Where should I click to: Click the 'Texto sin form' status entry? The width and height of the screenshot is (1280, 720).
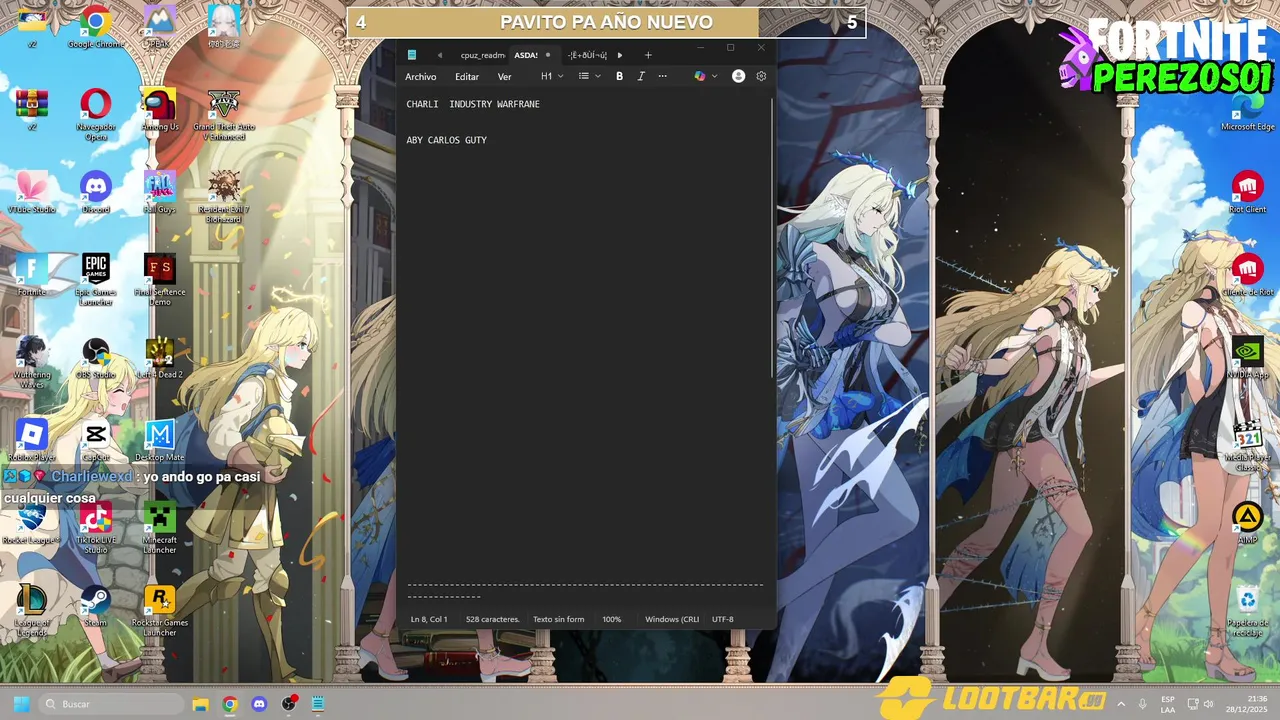558,619
